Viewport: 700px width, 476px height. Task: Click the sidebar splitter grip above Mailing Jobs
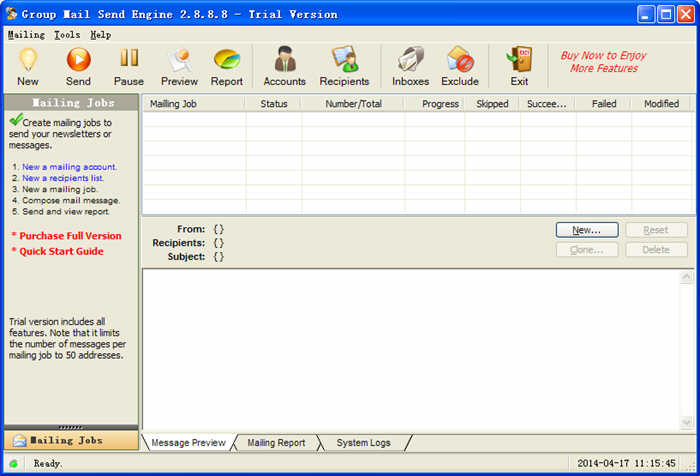(71, 427)
